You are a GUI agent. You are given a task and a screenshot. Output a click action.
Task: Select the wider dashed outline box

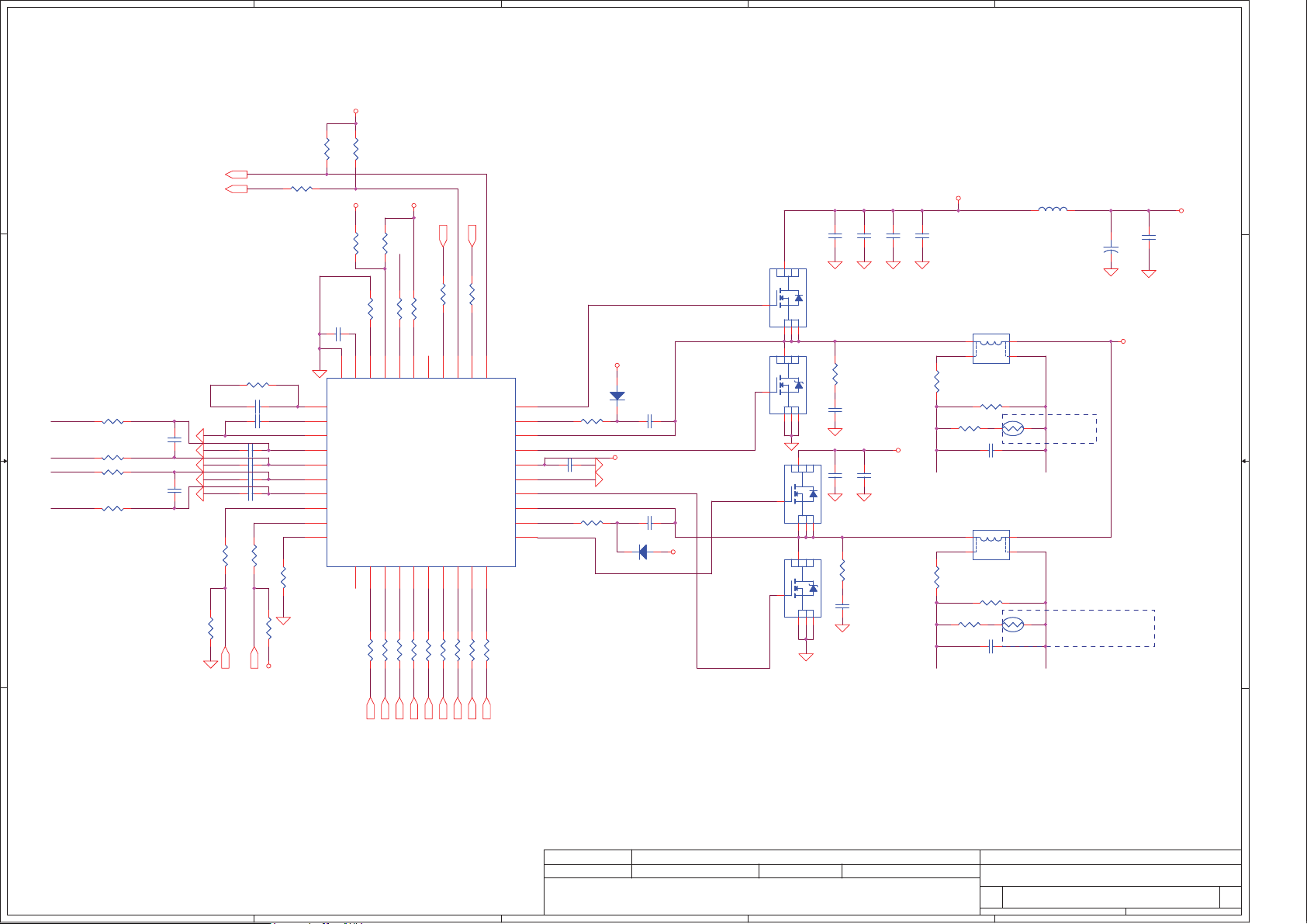tap(1078, 628)
